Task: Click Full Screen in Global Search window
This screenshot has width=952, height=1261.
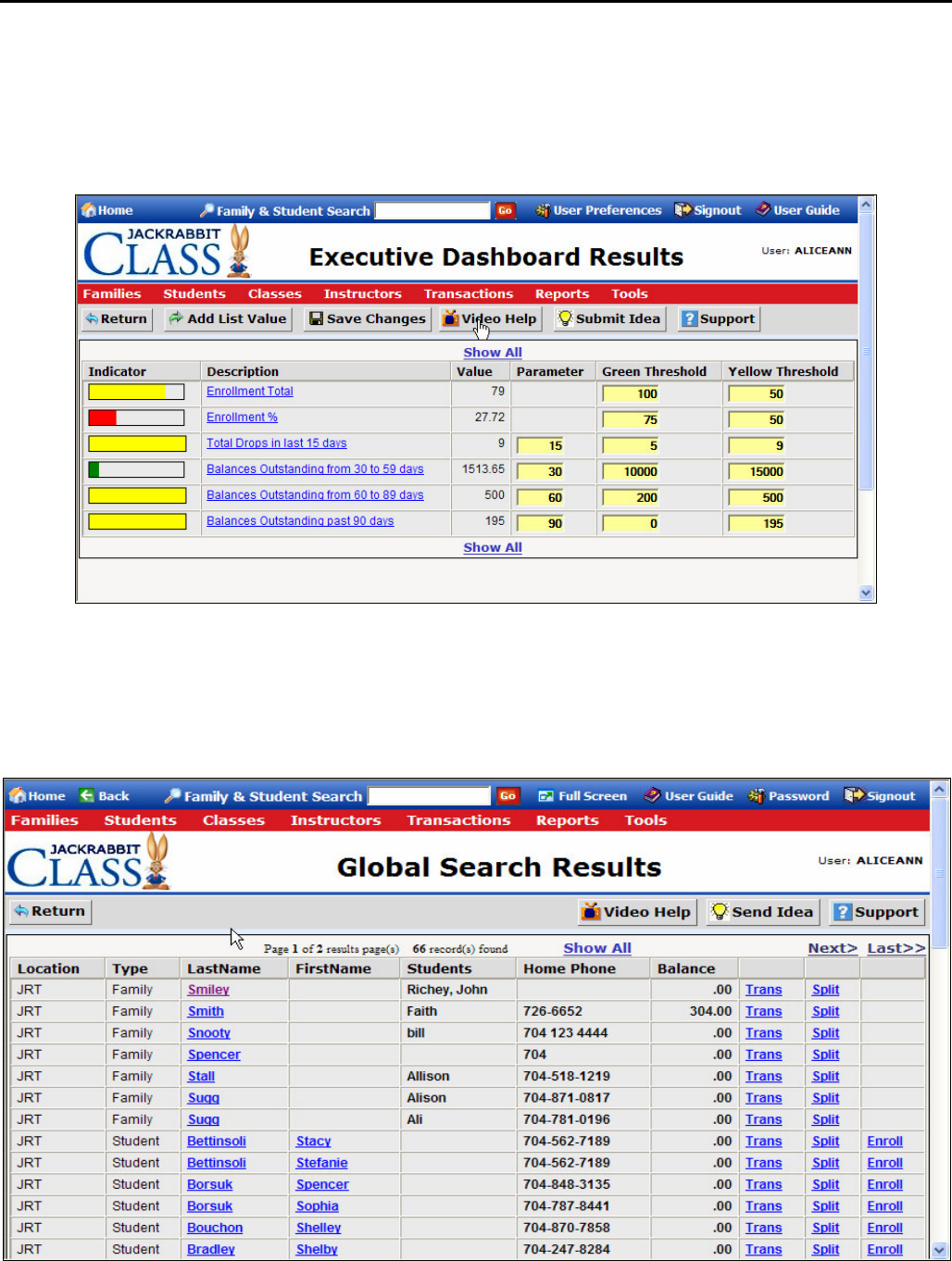Action: point(583,795)
